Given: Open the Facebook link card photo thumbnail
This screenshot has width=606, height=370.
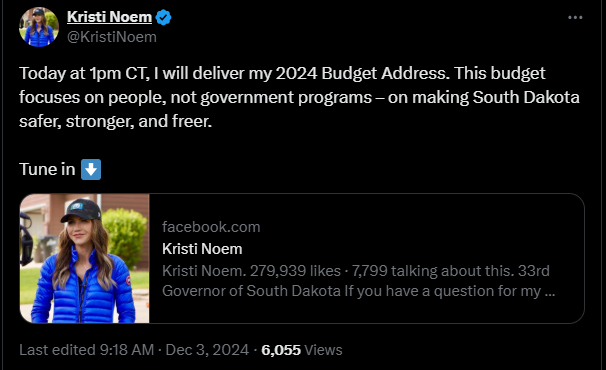Looking at the screenshot, I should [x=85, y=258].
